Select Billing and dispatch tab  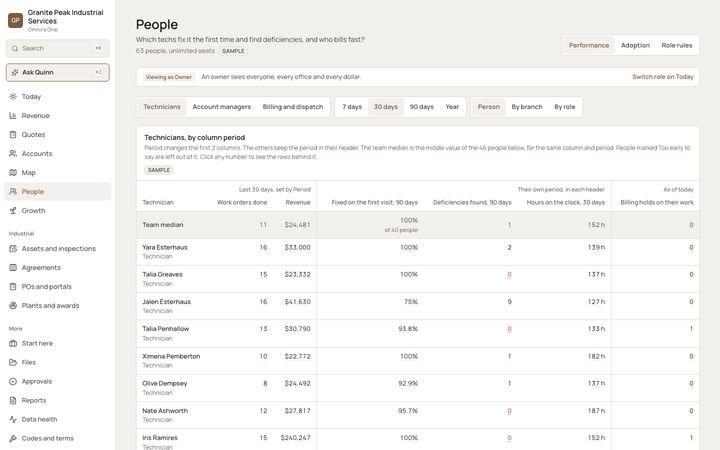292,107
